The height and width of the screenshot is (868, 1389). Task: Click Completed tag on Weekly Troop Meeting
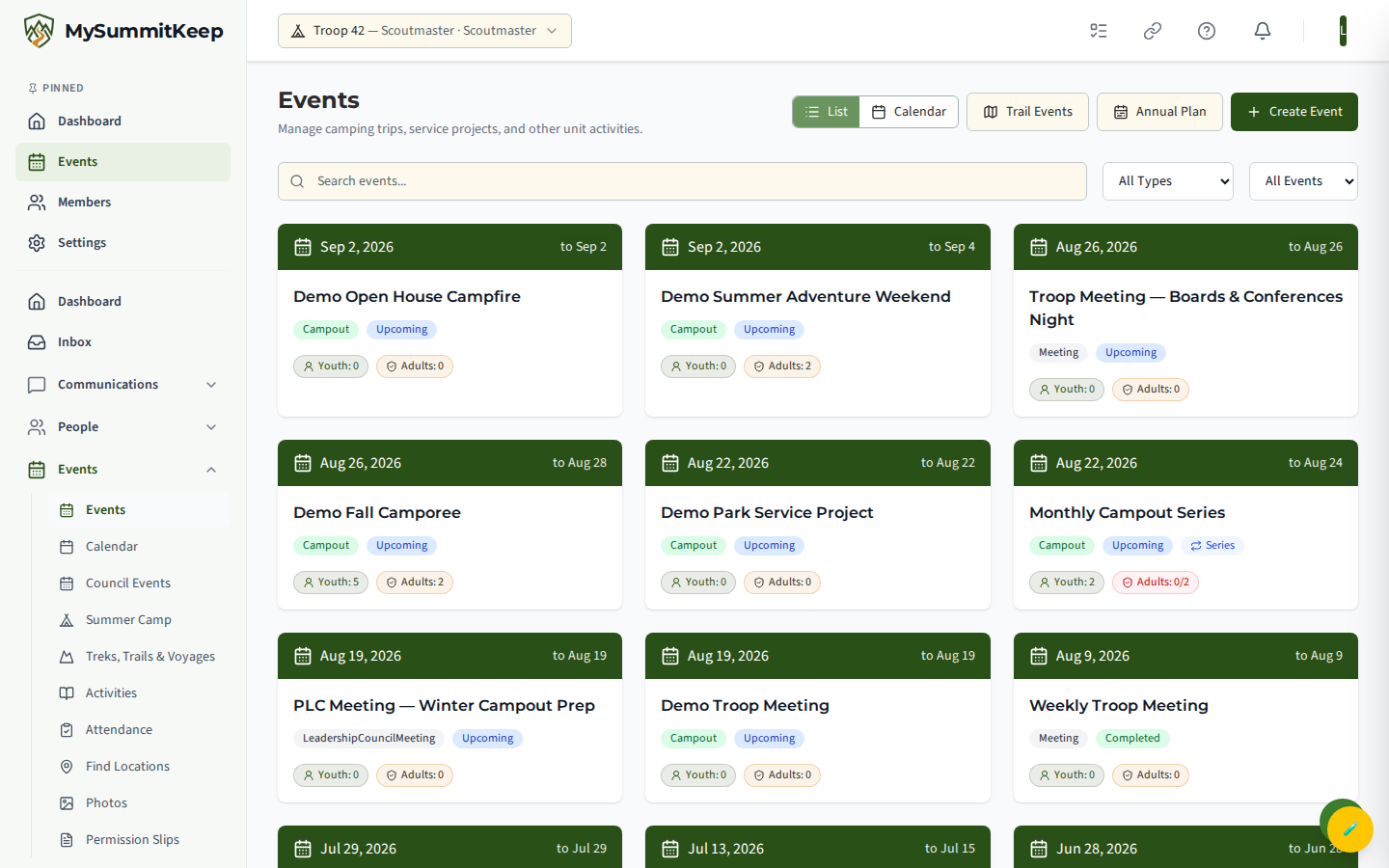(x=1132, y=739)
